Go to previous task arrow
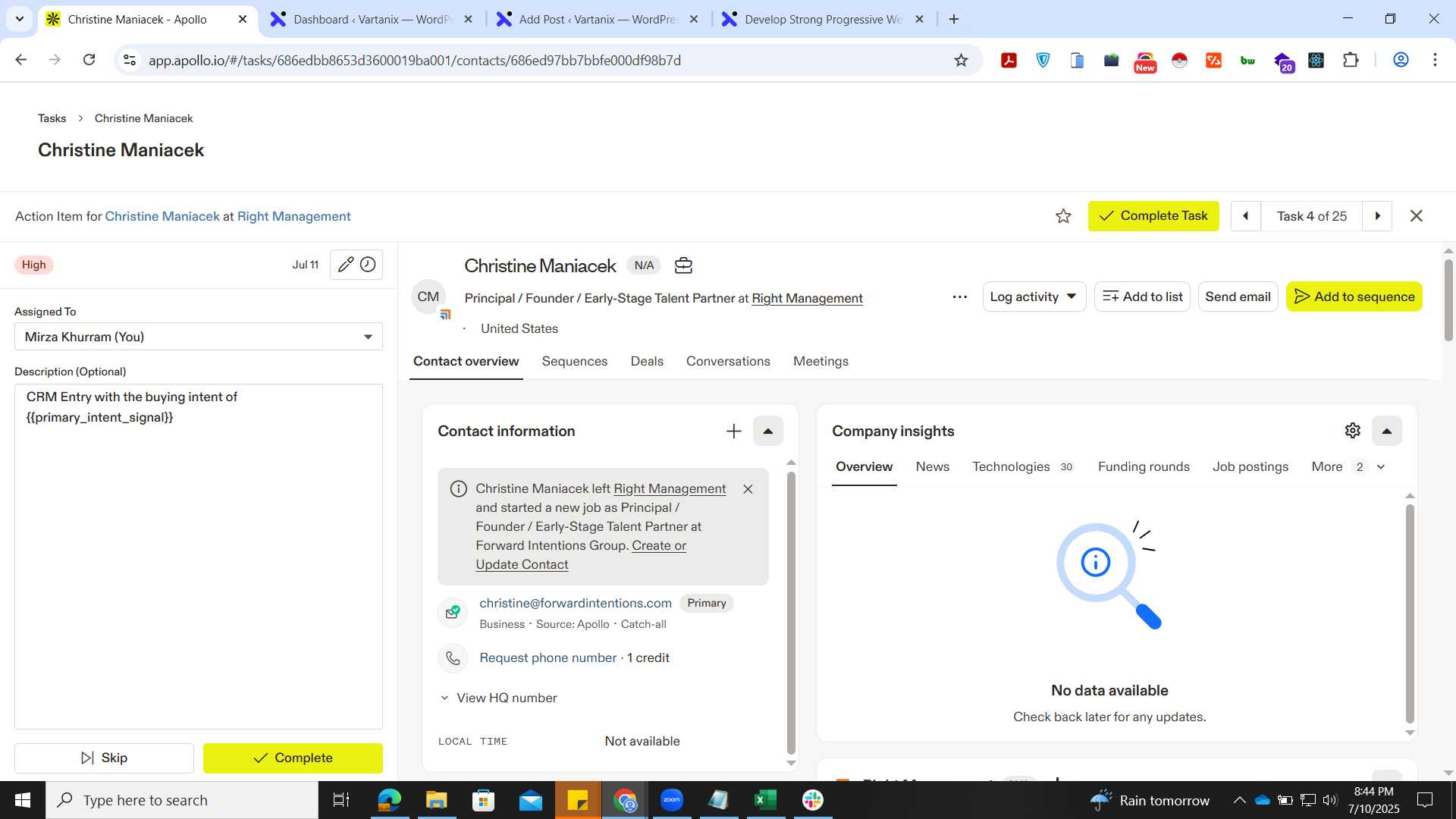This screenshot has width=1456, height=819. click(x=1245, y=216)
